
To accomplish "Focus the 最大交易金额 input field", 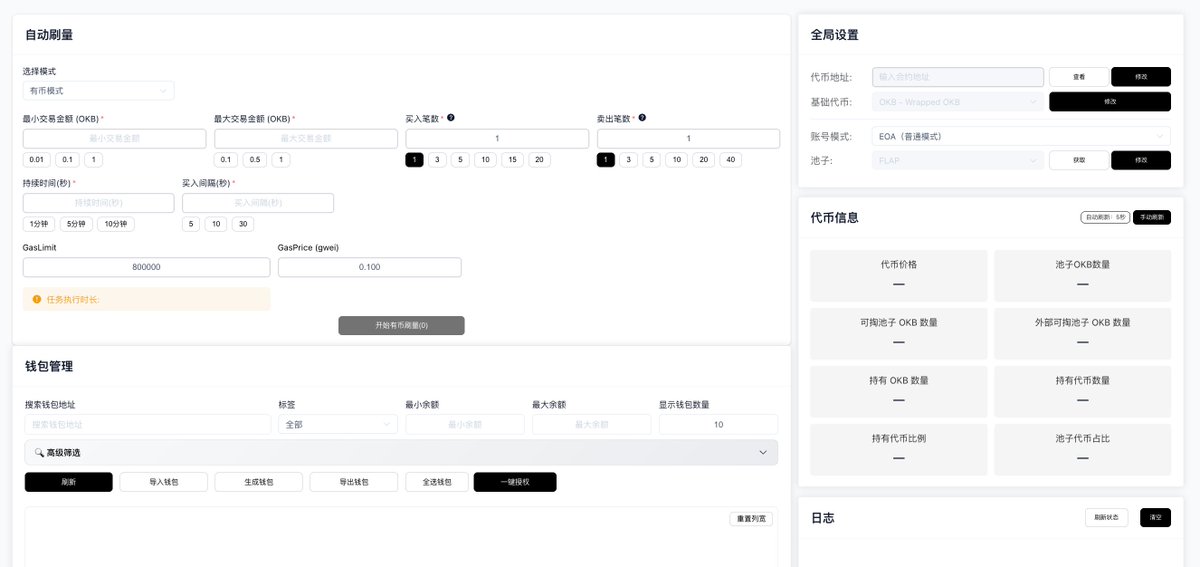I will (306, 138).
